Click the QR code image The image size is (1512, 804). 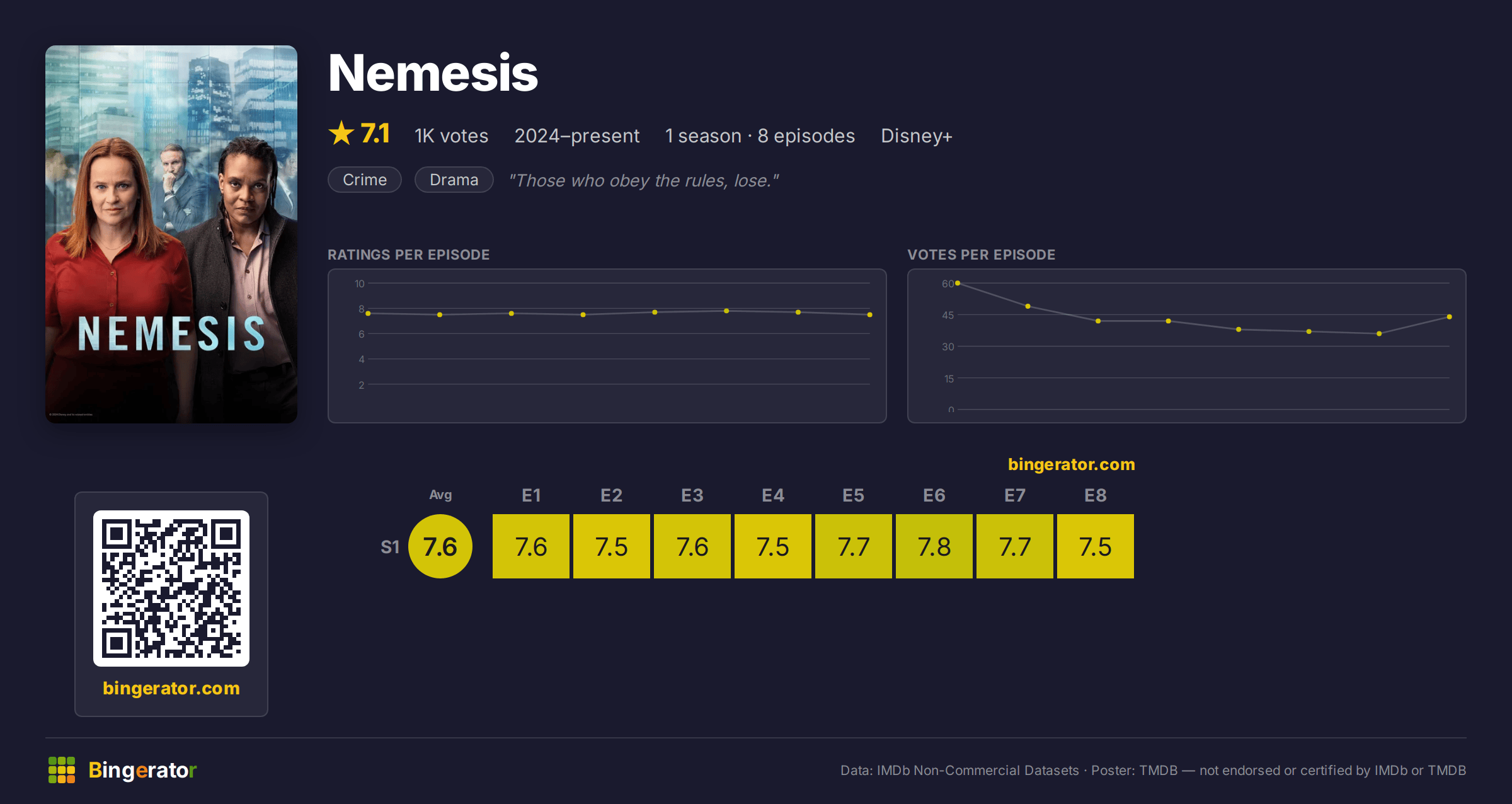171,589
